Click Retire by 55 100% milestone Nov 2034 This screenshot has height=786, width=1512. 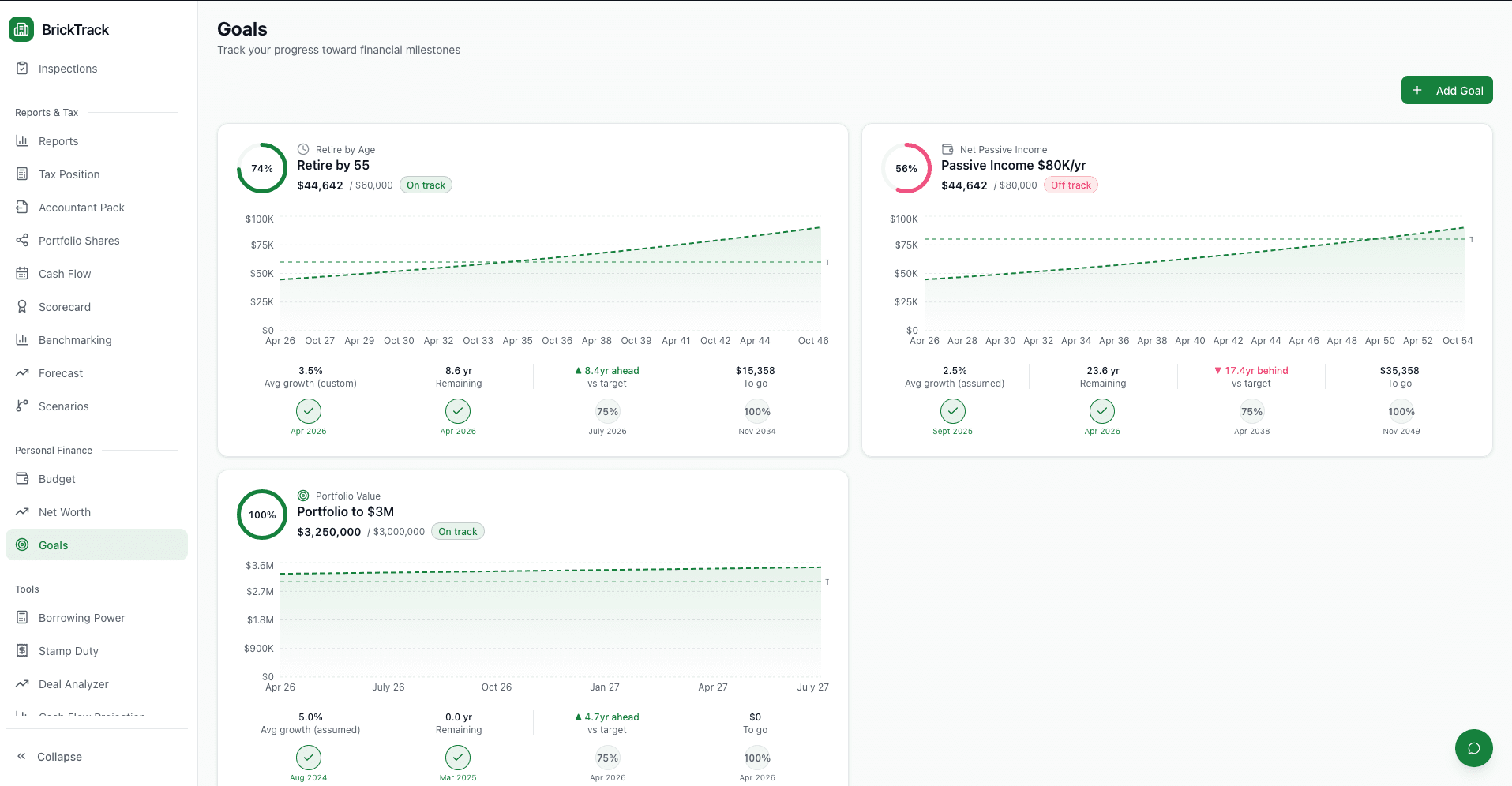757,411
